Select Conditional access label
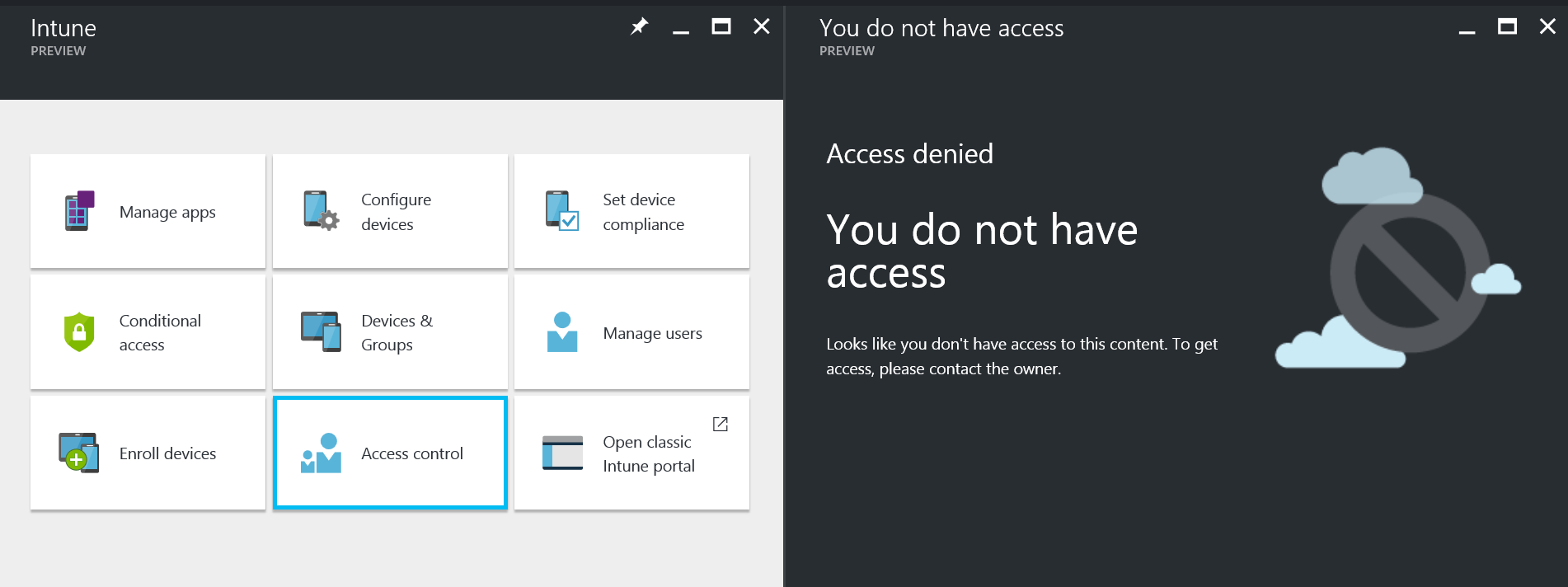This screenshot has width=1568, height=587. (x=160, y=332)
